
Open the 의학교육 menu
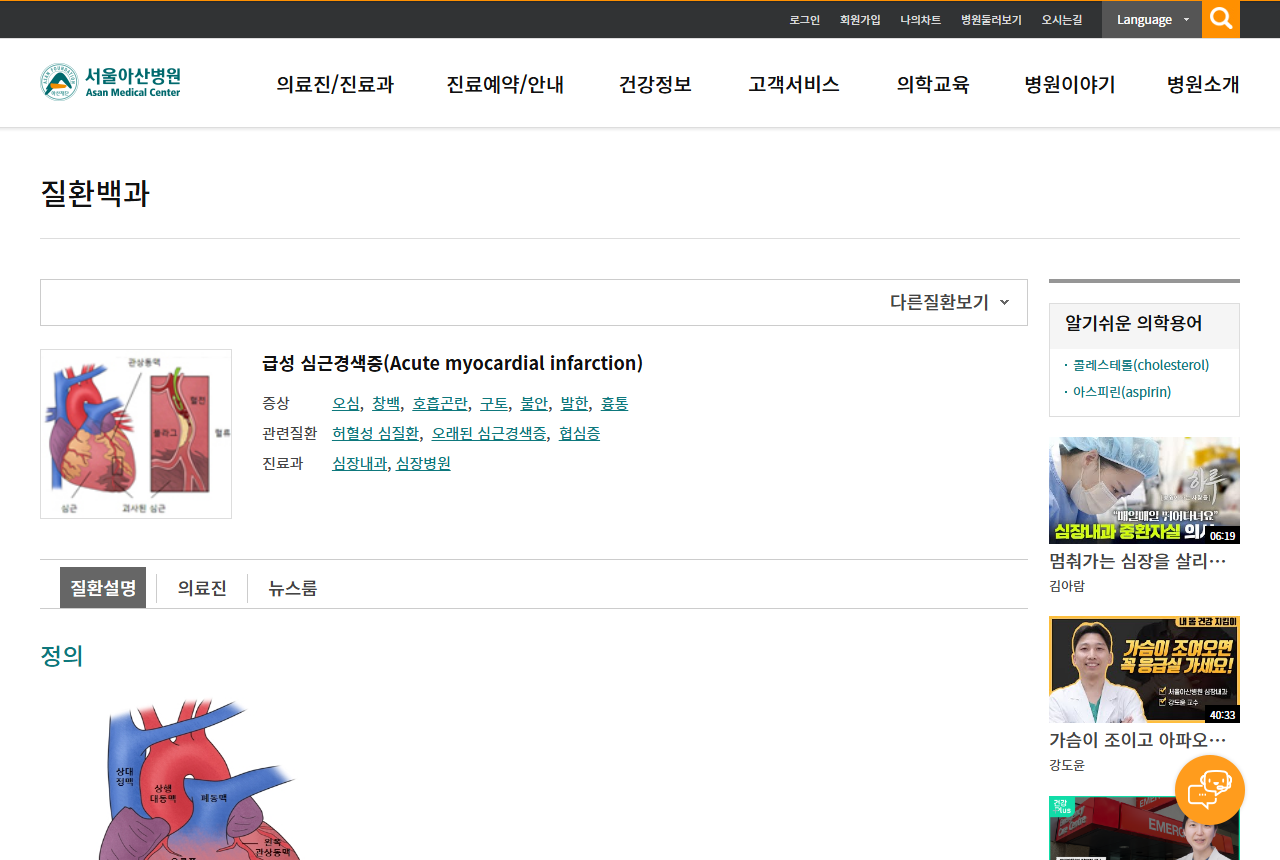pos(933,85)
